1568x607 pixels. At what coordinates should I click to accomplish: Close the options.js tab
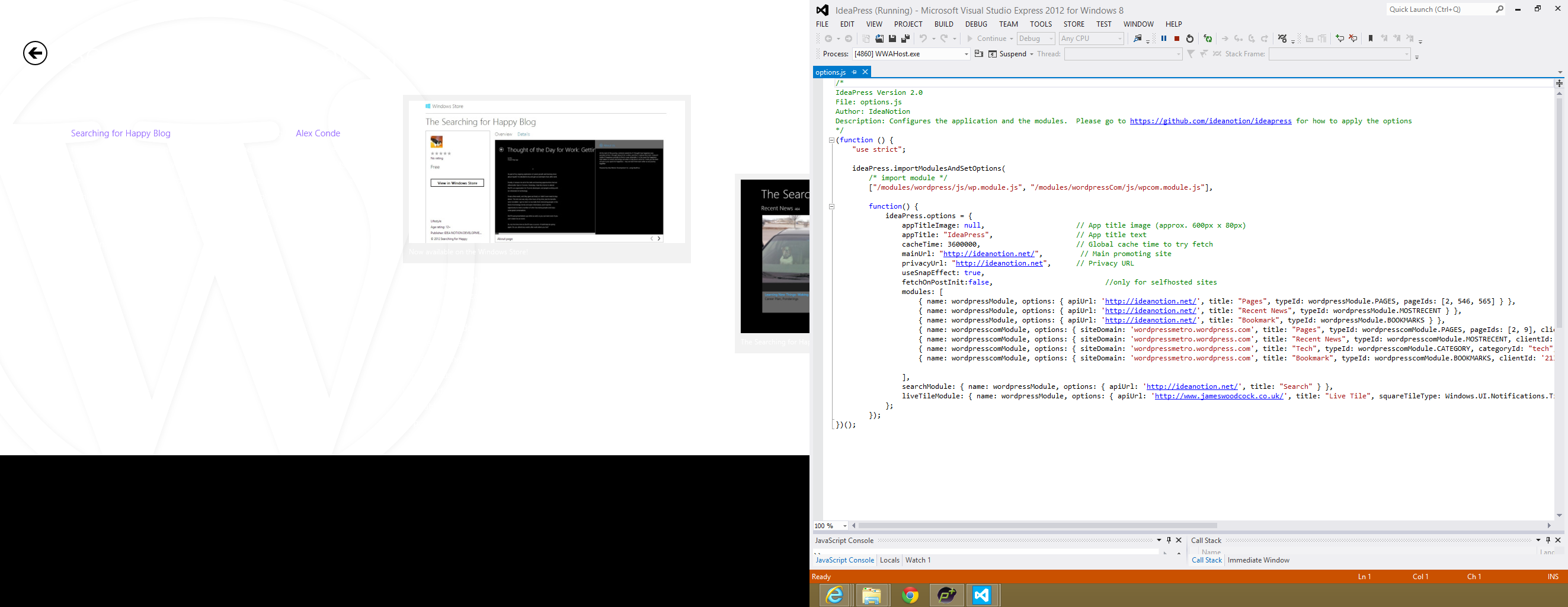tap(865, 72)
